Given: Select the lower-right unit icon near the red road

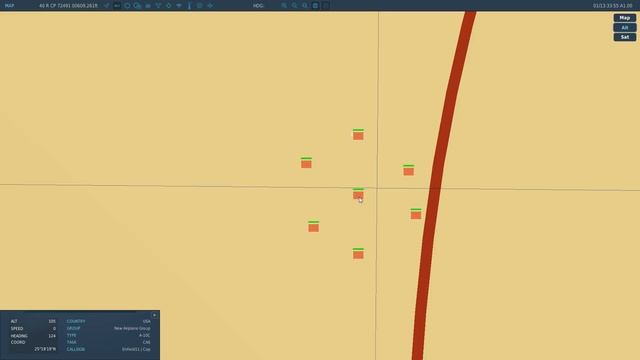Looking at the screenshot, I should [x=416, y=214].
